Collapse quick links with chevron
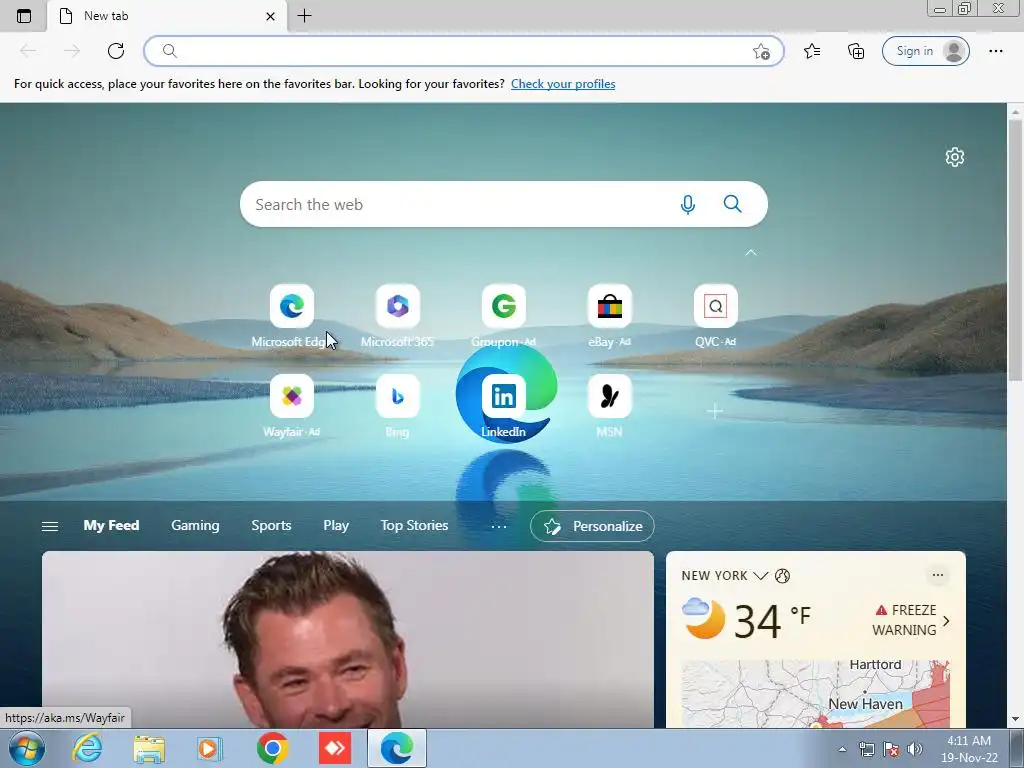This screenshot has height=768, width=1024. pyautogui.click(x=751, y=252)
